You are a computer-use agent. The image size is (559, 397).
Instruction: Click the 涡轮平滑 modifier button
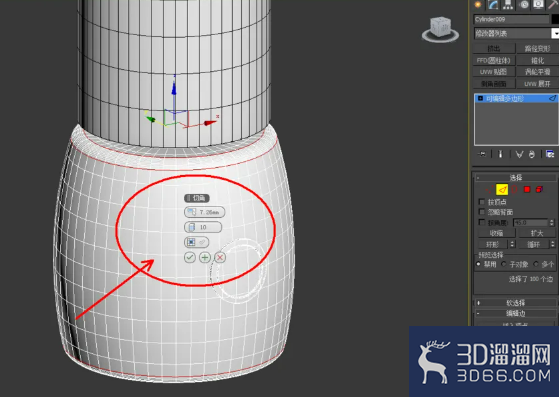click(537, 72)
